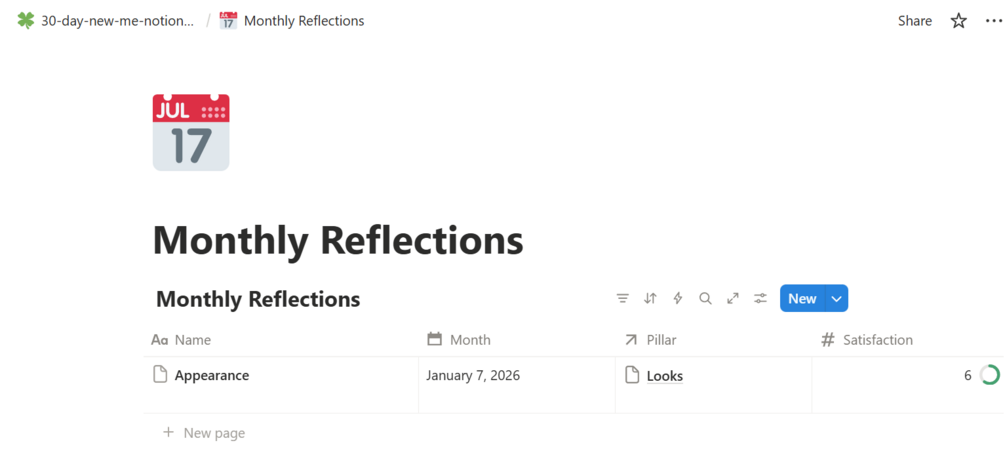Screen dimensions: 1005x464
Task: Click the July 17 calendar page icon
Action: tap(191, 133)
